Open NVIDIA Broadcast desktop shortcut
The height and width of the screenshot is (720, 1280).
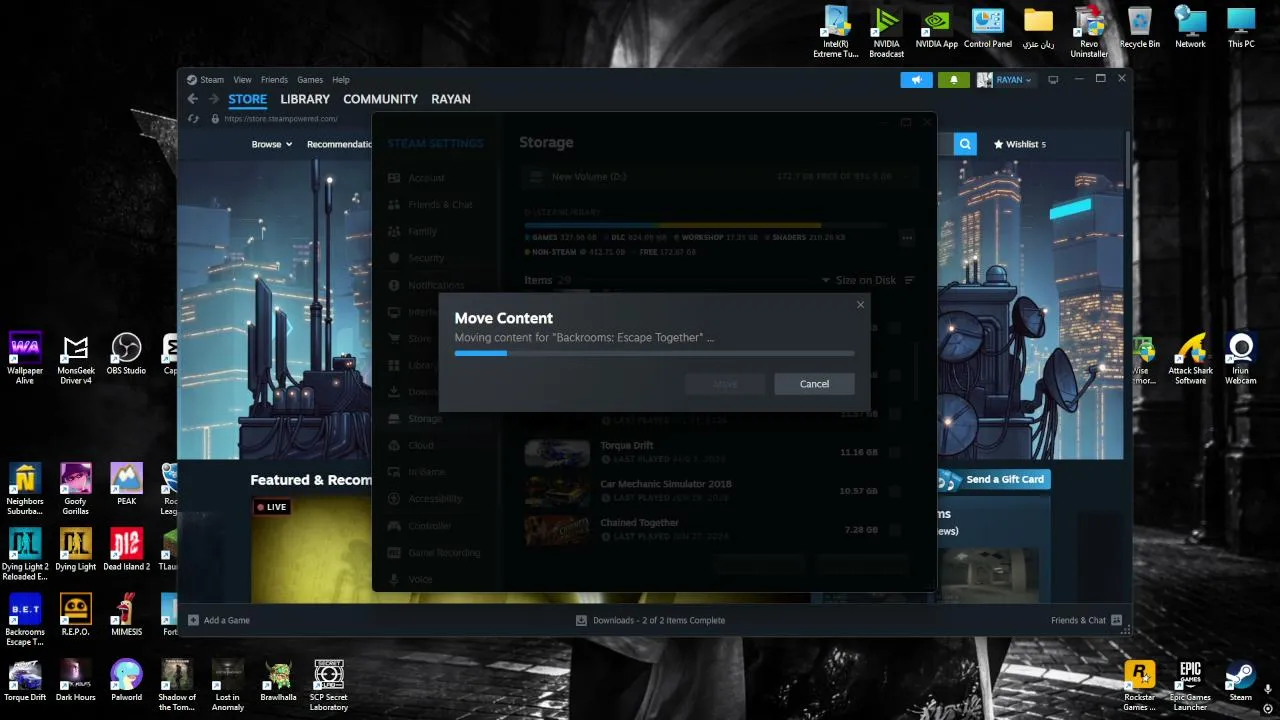click(886, 32)
